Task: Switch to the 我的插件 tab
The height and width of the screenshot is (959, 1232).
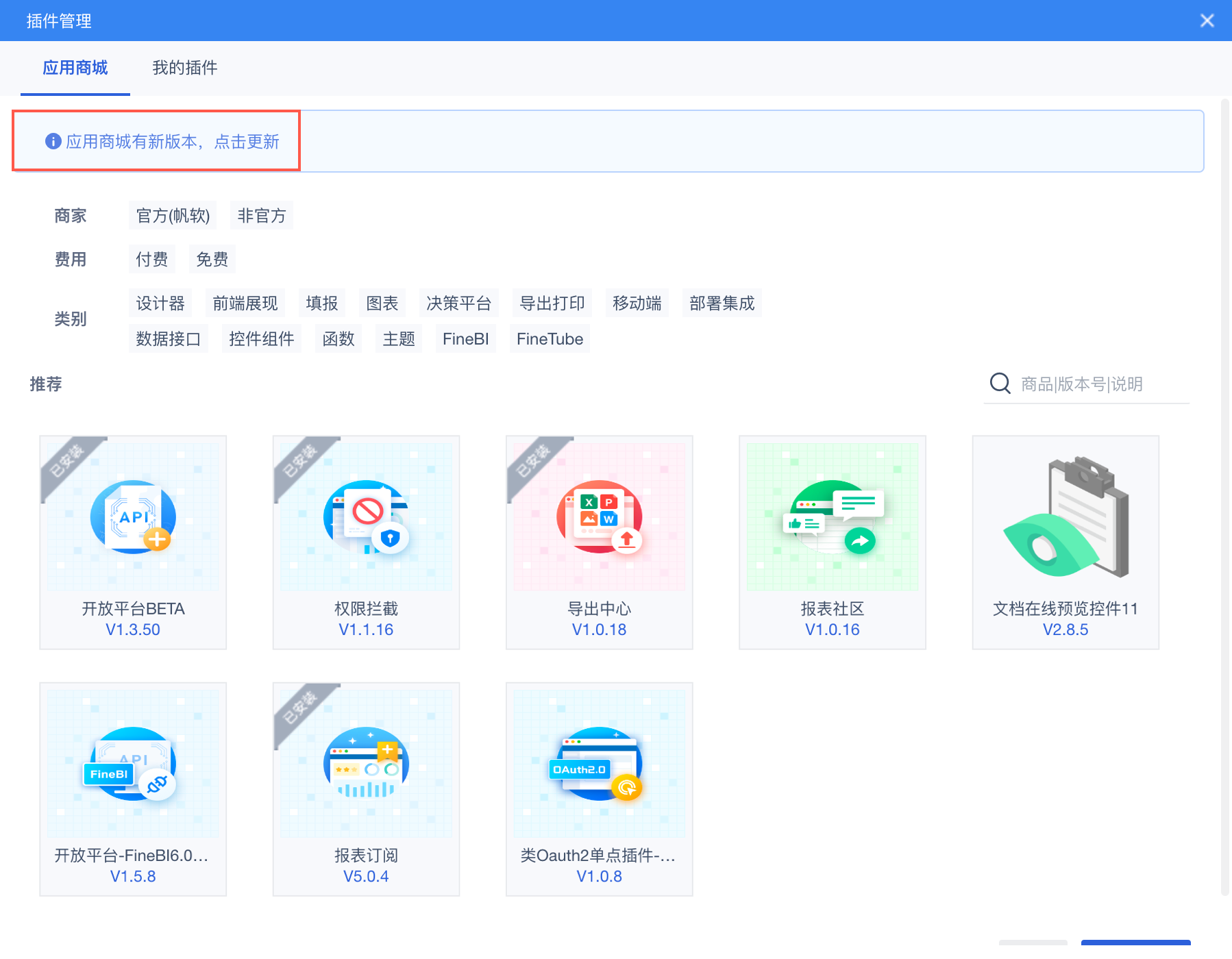Action: tap(185, 68)
